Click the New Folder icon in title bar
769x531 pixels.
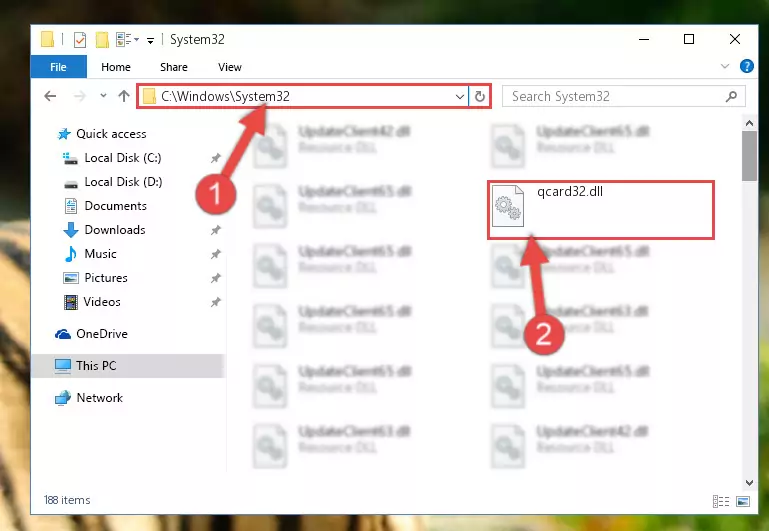102,40
